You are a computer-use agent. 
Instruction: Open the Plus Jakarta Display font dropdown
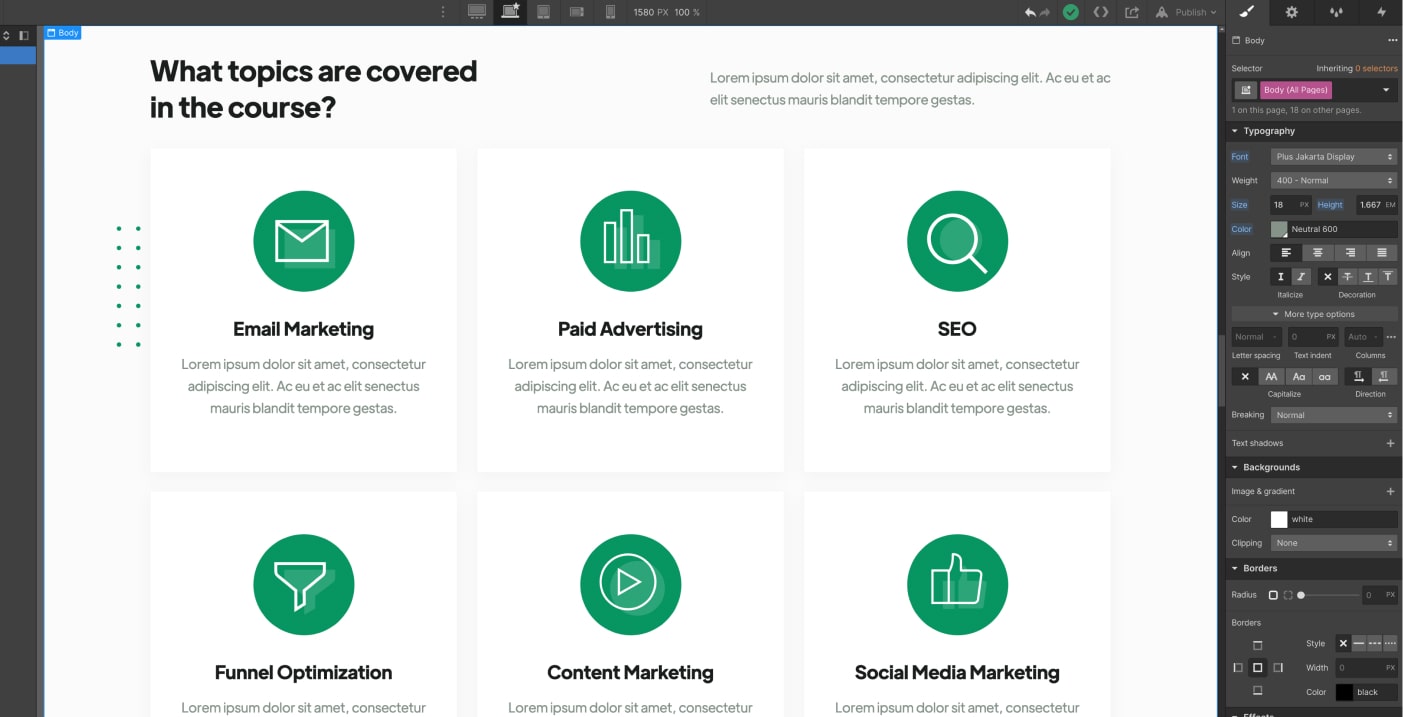[1333, 156]
